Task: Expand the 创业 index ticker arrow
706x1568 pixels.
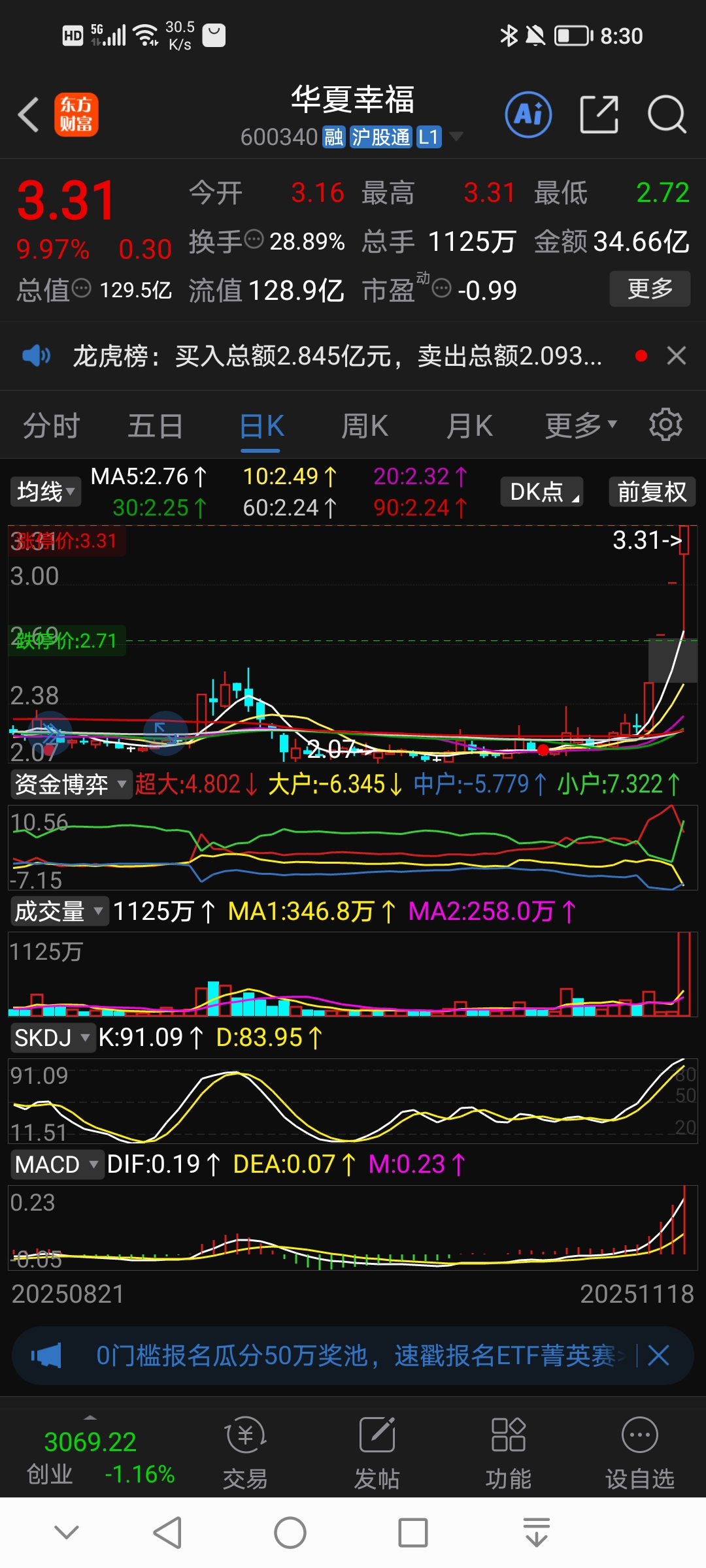Action: (90, 1418)
